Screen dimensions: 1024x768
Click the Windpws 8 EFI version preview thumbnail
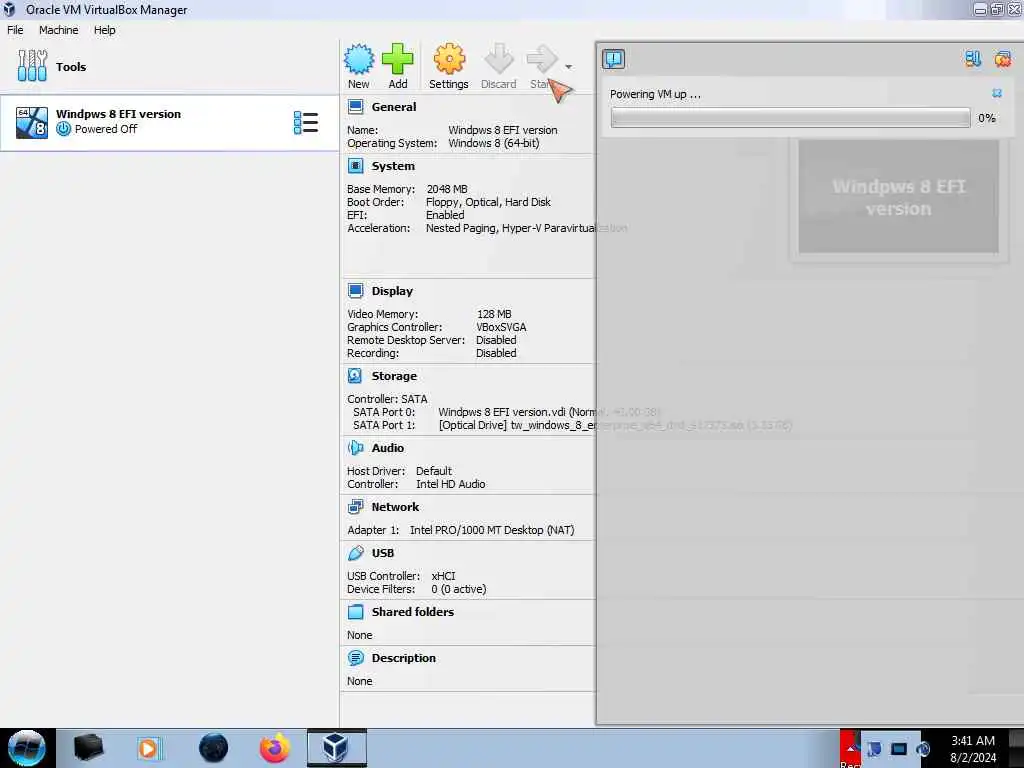[898, 197]
